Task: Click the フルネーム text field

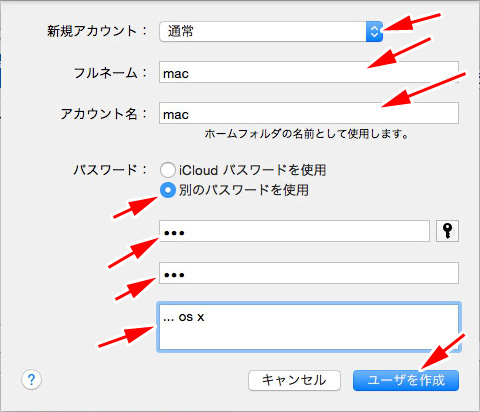Action: point(309,72)
